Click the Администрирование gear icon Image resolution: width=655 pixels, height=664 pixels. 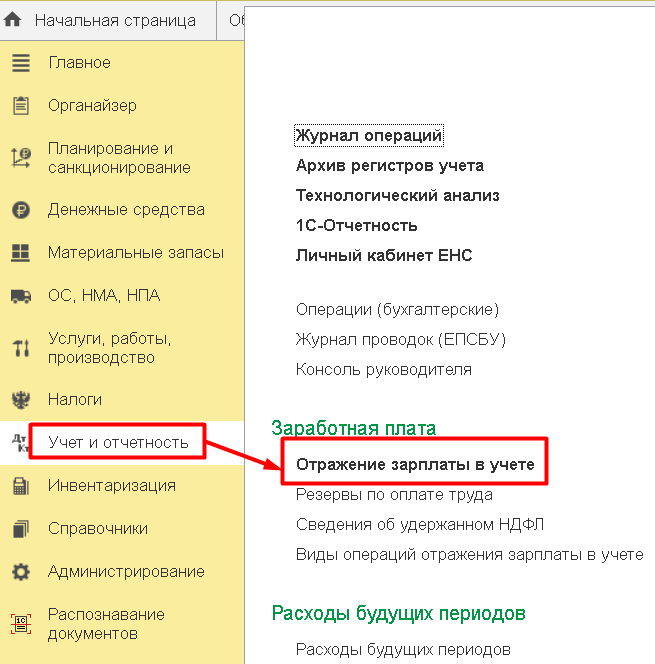pyautogui.click(x=21, y=572)
